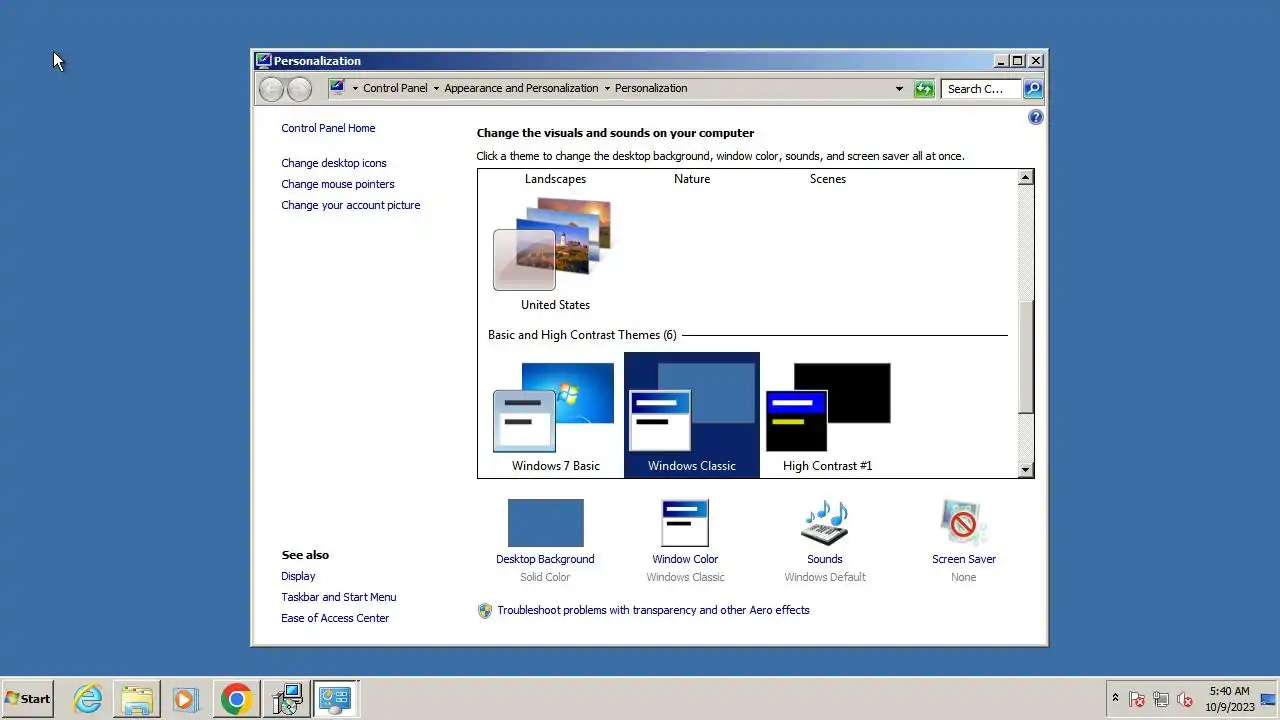Expand the address bar root dropdown arrow
The image size is (1280, 720).
(x=355, y=89)
